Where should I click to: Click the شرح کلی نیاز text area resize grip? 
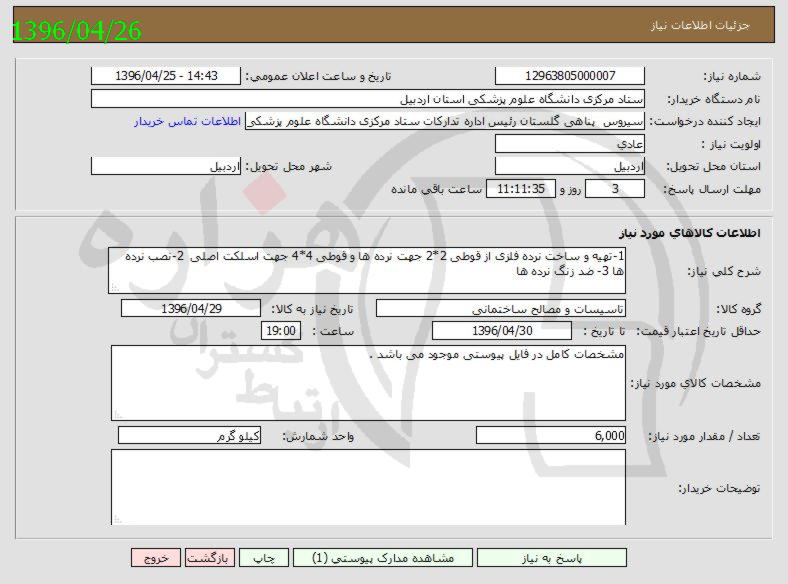tap(115, 287)
